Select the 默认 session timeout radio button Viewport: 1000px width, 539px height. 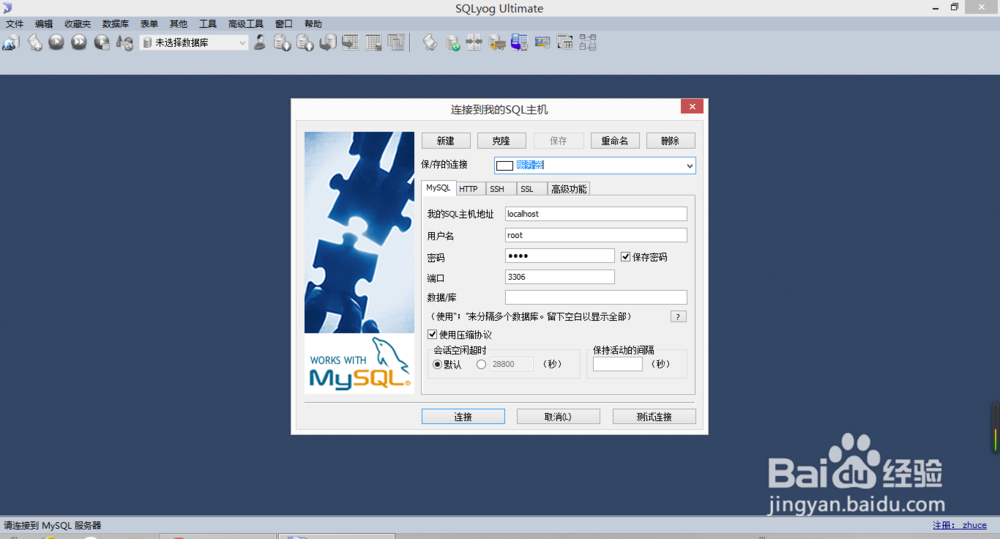point(437,364)
